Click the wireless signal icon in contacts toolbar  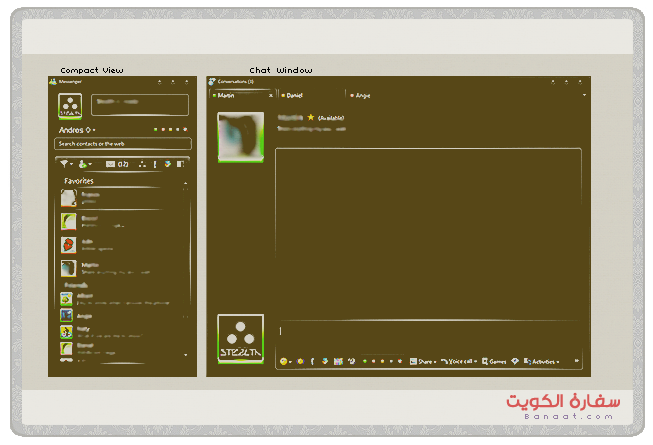(x=64, y=164)
